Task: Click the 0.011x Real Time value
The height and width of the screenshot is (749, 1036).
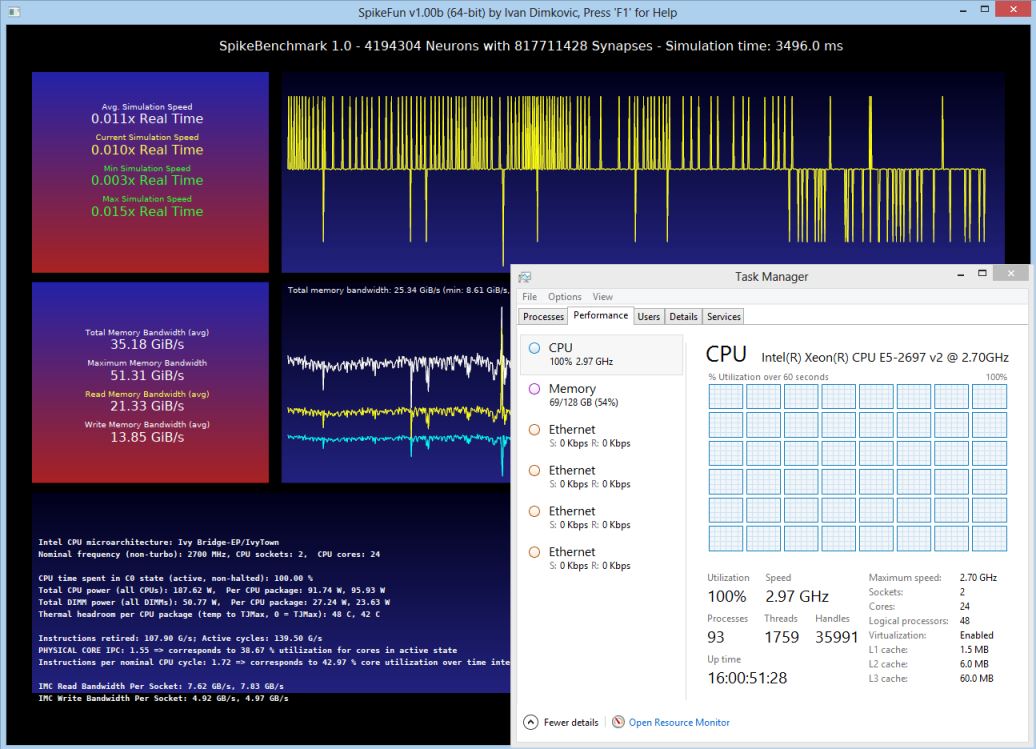Action: tap(147, 119)
